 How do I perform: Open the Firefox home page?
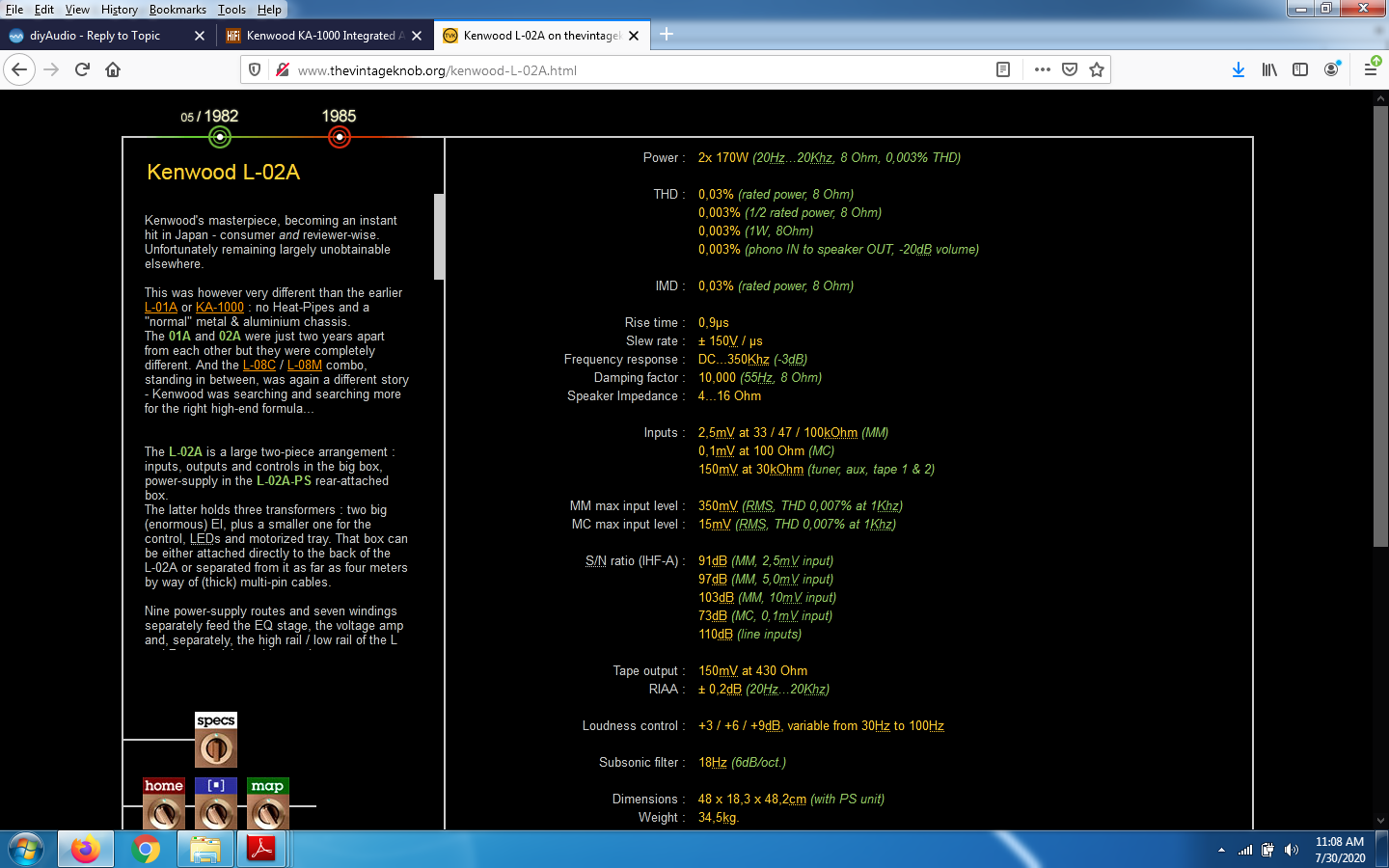point(113,69)
